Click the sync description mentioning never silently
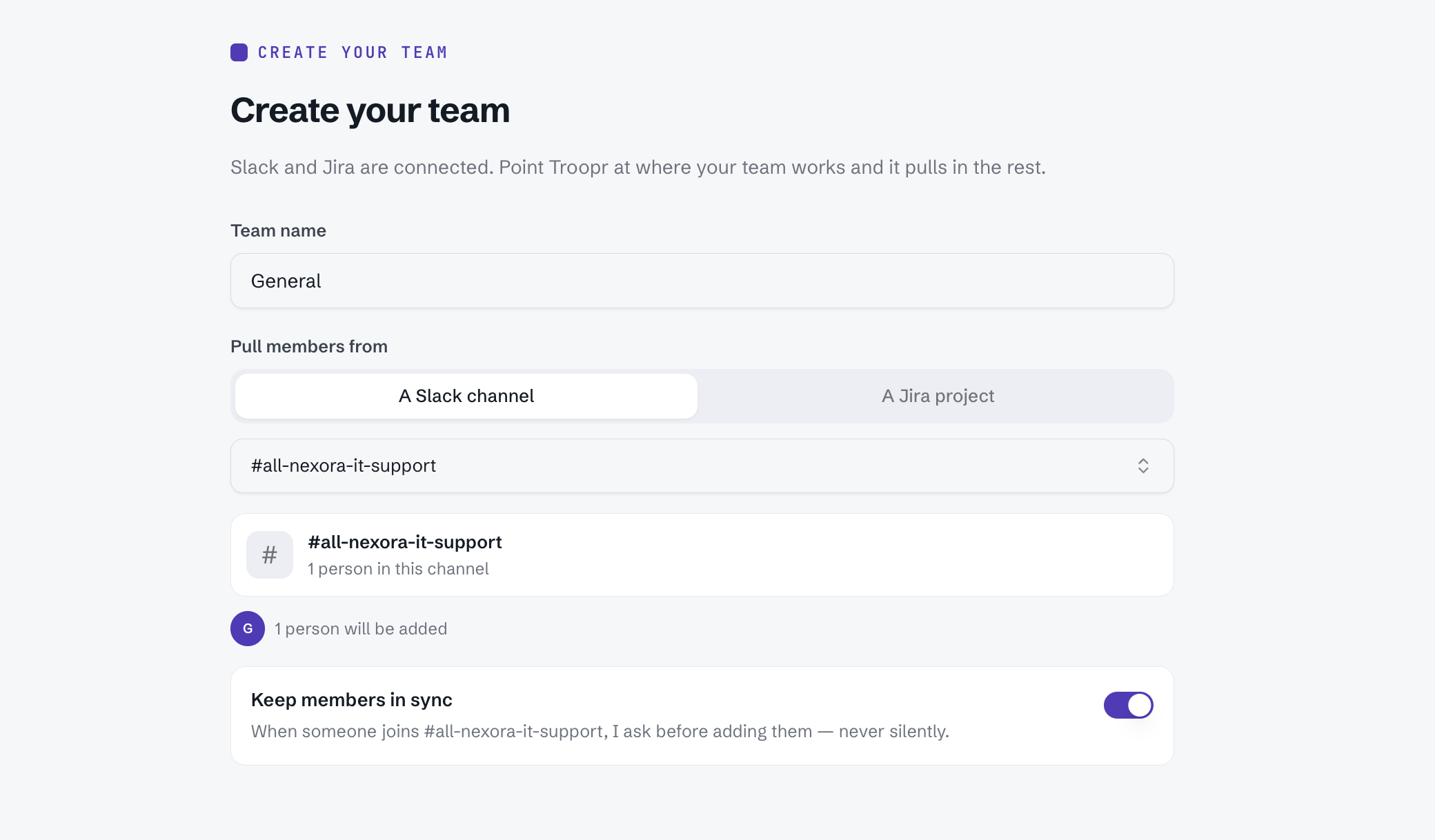This screenshot has width=1435, height=840. pyautogui.click(x=600, y=731)
